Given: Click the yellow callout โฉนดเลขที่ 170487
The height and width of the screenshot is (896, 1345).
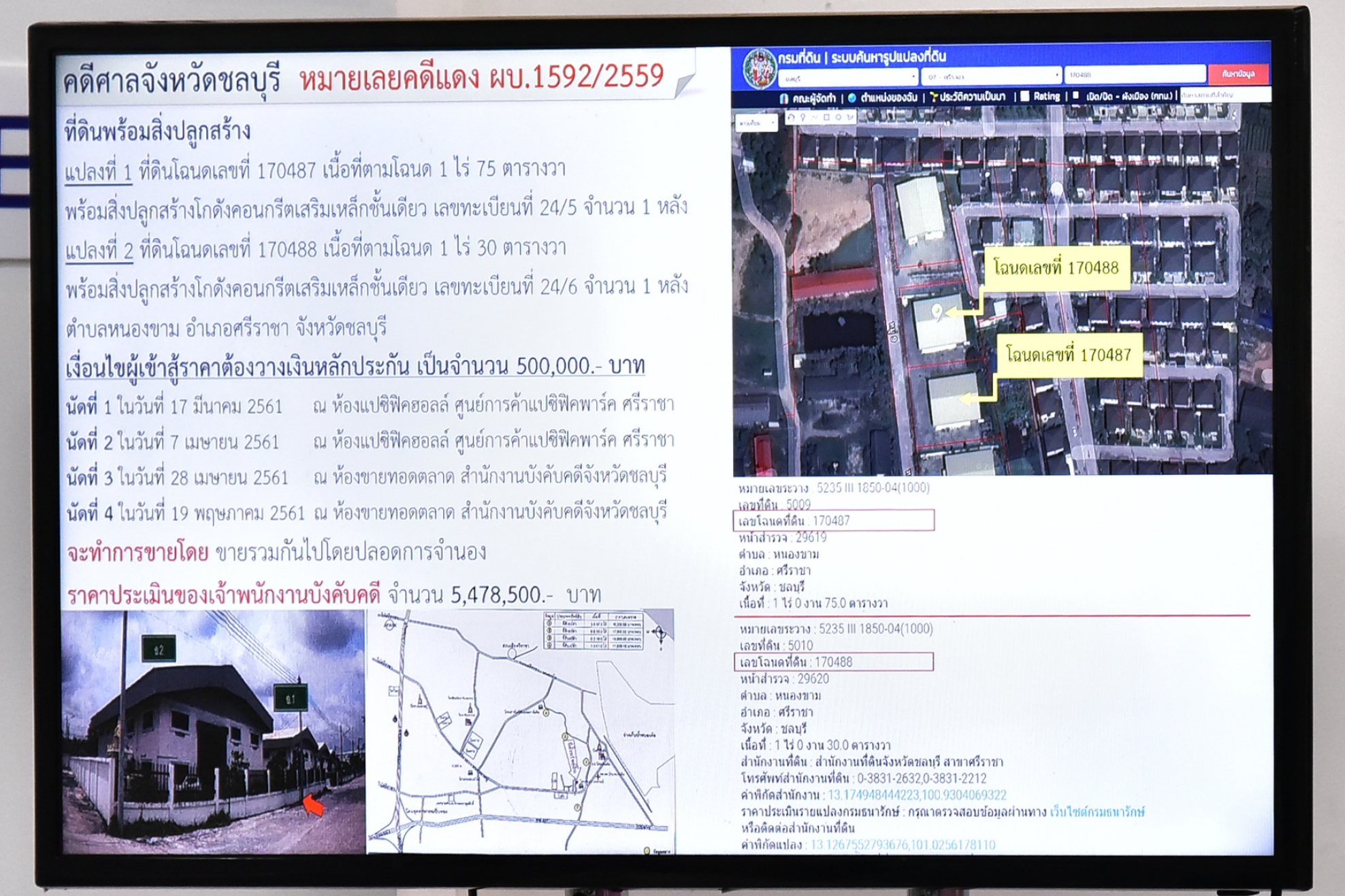Looking at the screenshot, I should tap(1069, 354).
